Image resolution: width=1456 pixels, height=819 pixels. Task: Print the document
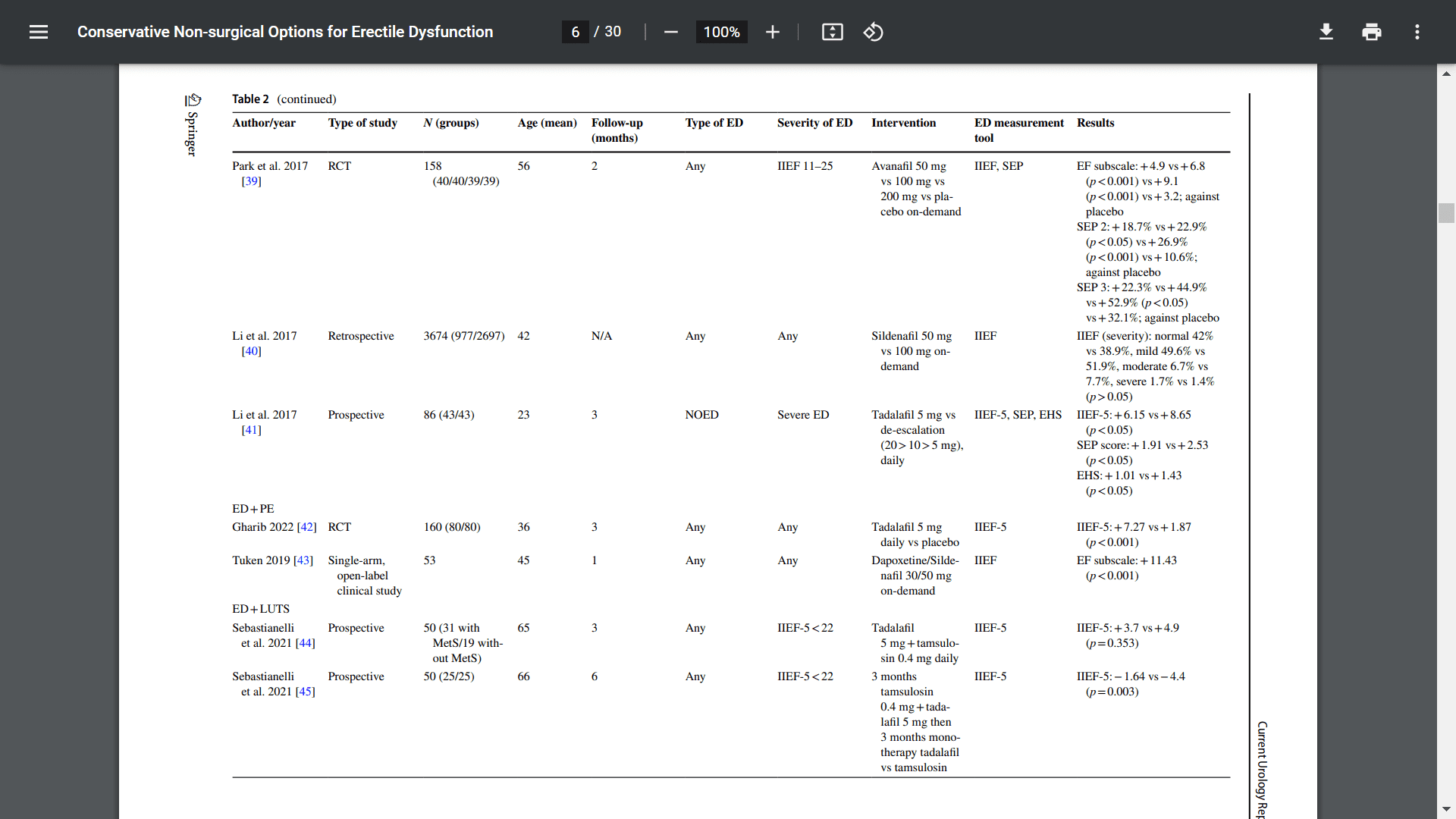point(1371,32)
